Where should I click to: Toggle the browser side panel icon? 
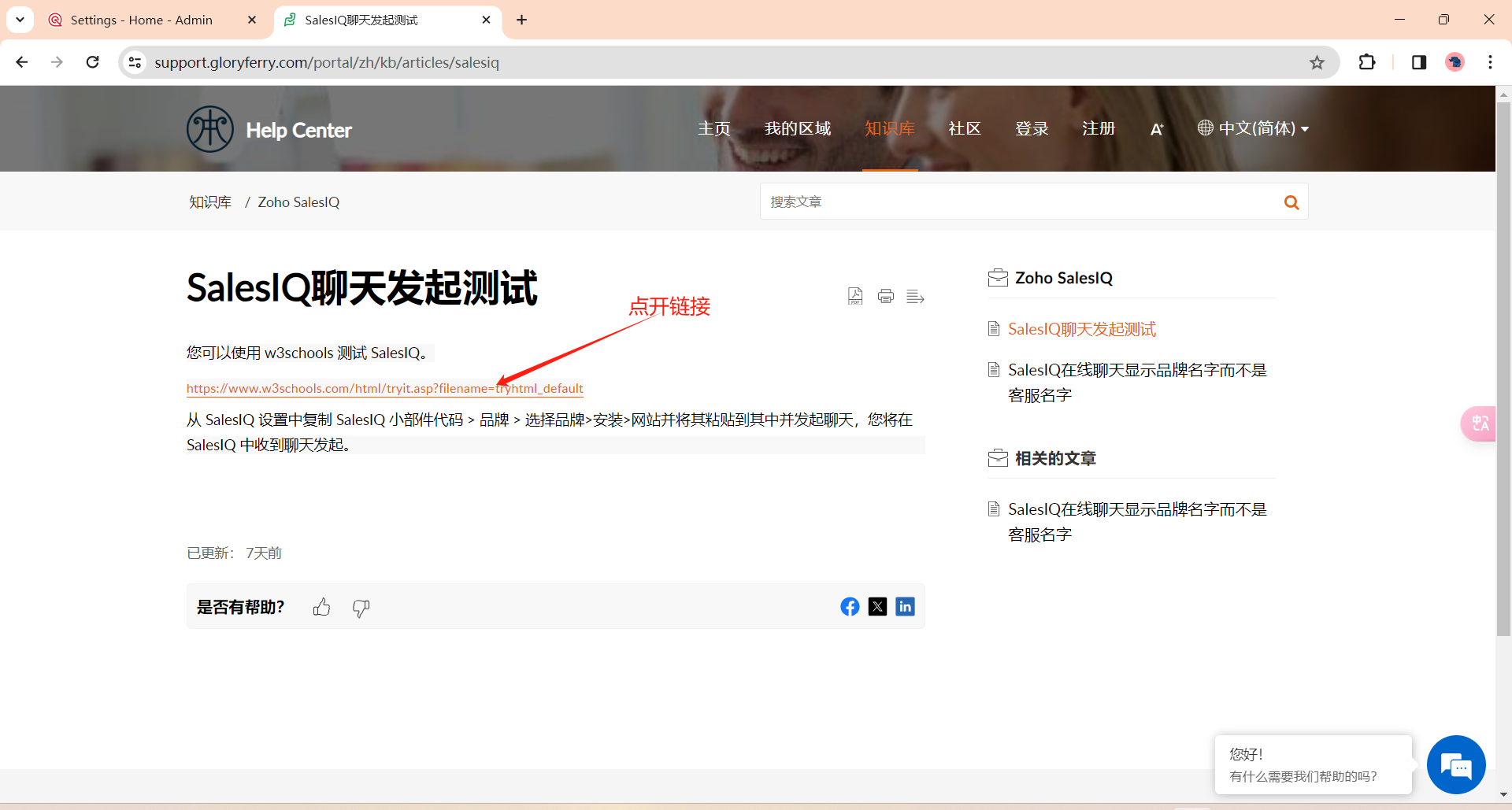coord(1419,62)
